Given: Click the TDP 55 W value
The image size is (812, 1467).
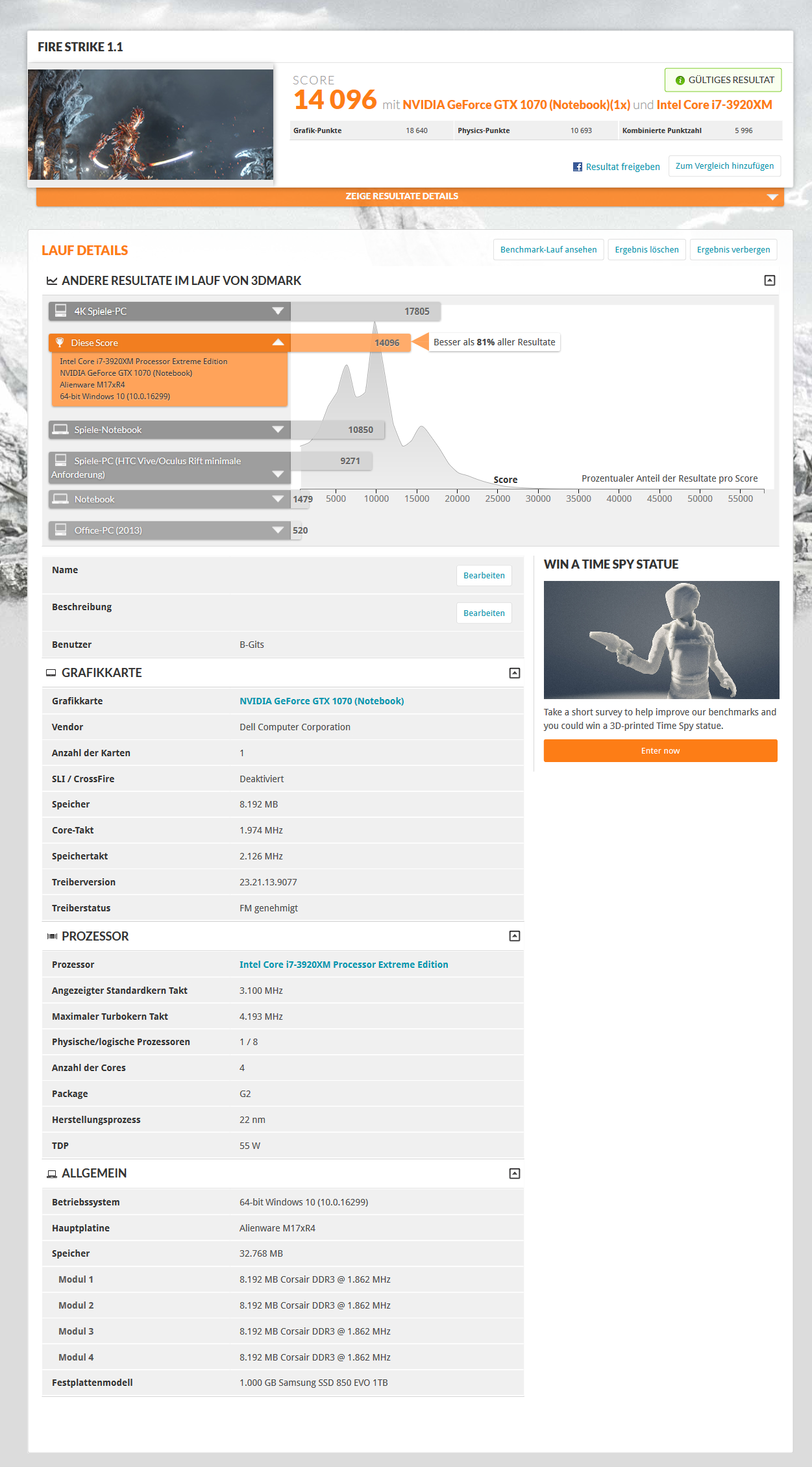Looking at the screenshot, I should [250, 1146].
